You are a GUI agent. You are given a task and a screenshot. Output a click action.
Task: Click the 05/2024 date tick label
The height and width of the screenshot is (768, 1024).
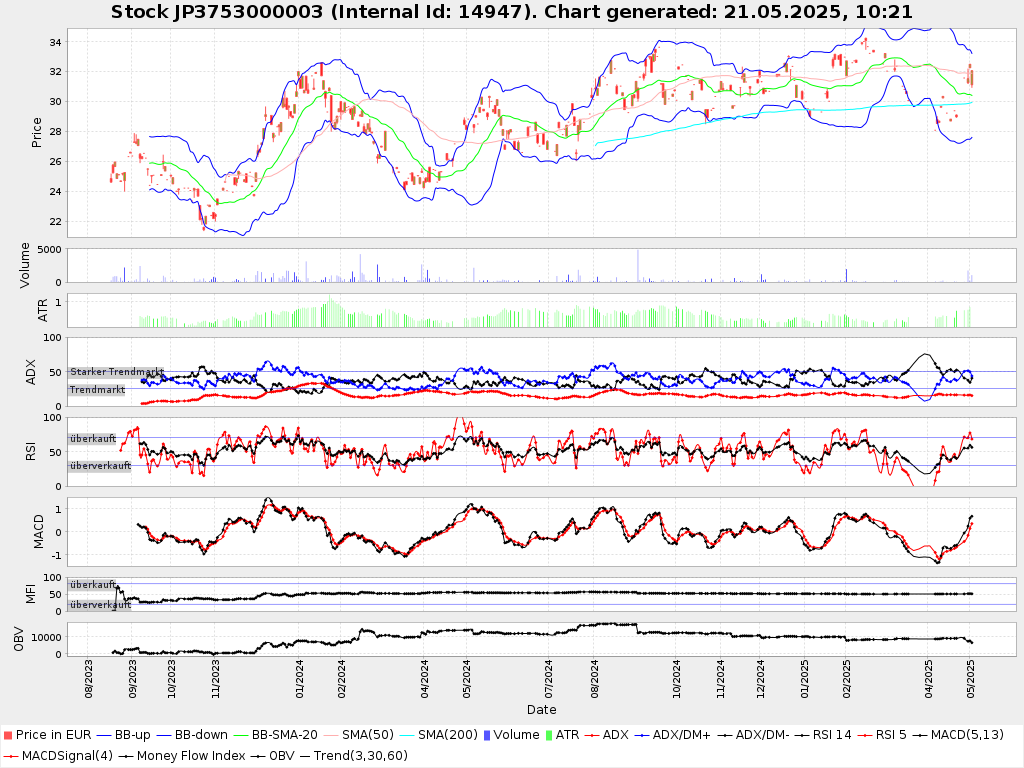point(466,679)
